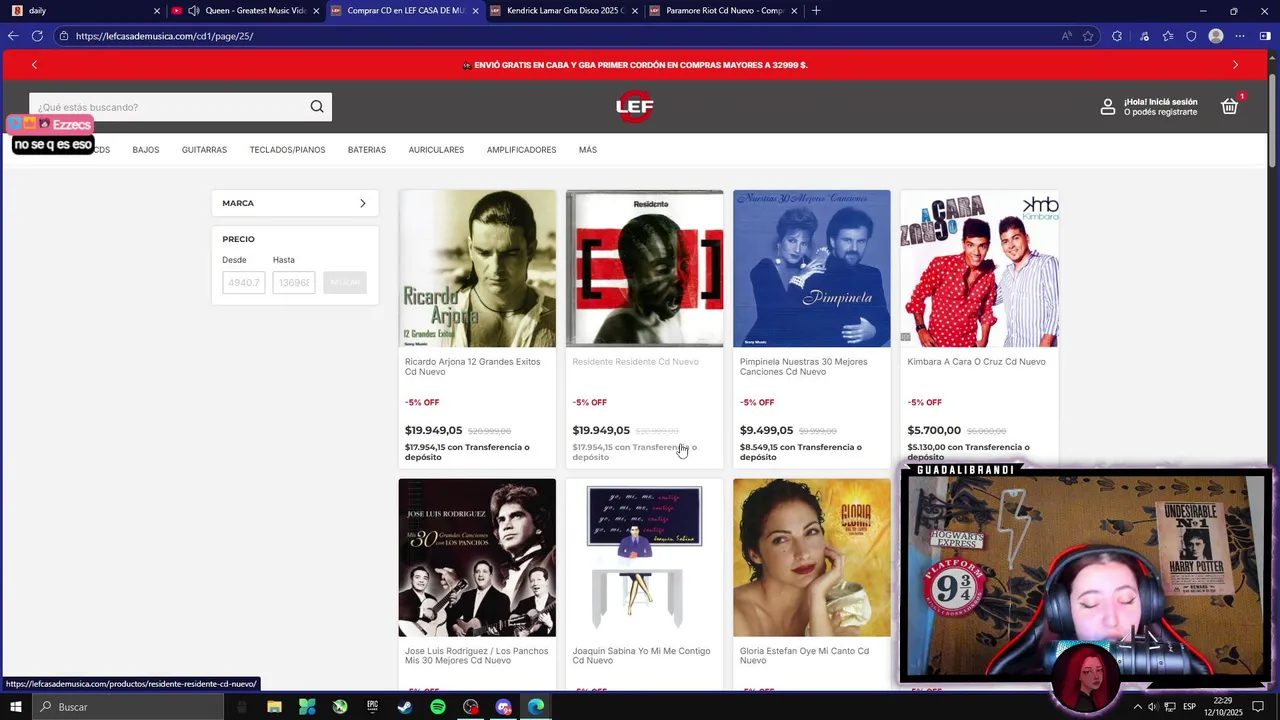Image resolution: width=1280 pixels, height=720 pixels.
Task: Open Joaquin Sabina Yo Mi Me Contigo link
Action: [x=641, y=656]
